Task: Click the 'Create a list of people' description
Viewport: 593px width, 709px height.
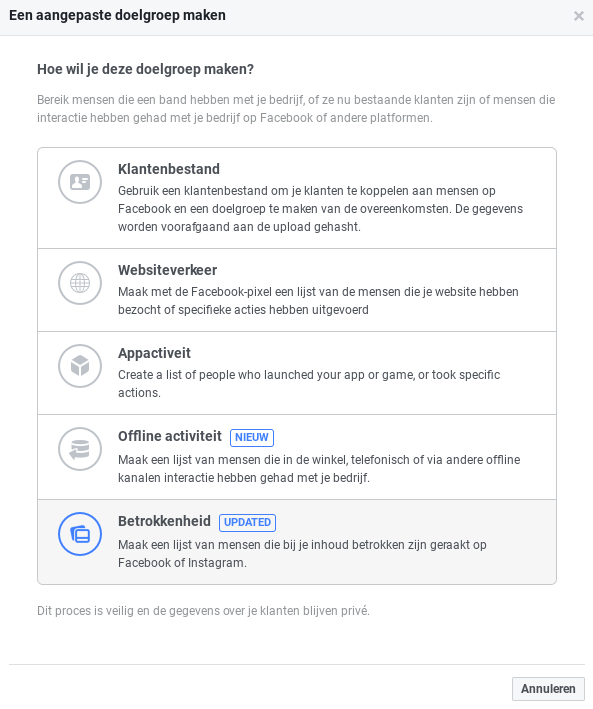Action: coord(309,383)
